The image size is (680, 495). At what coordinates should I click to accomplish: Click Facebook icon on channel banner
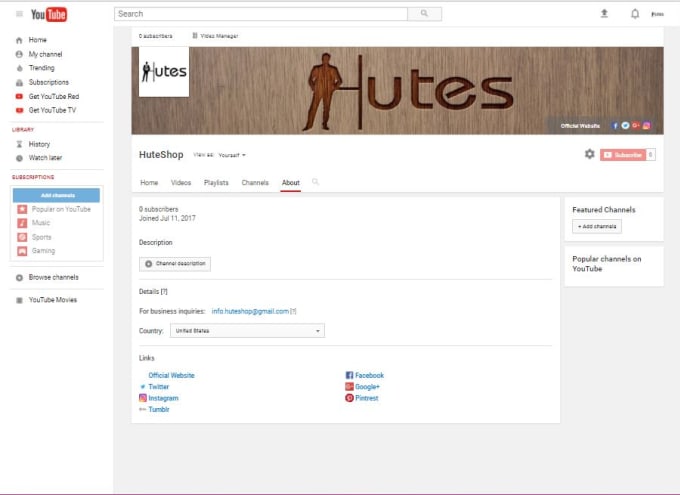point(615,126)
